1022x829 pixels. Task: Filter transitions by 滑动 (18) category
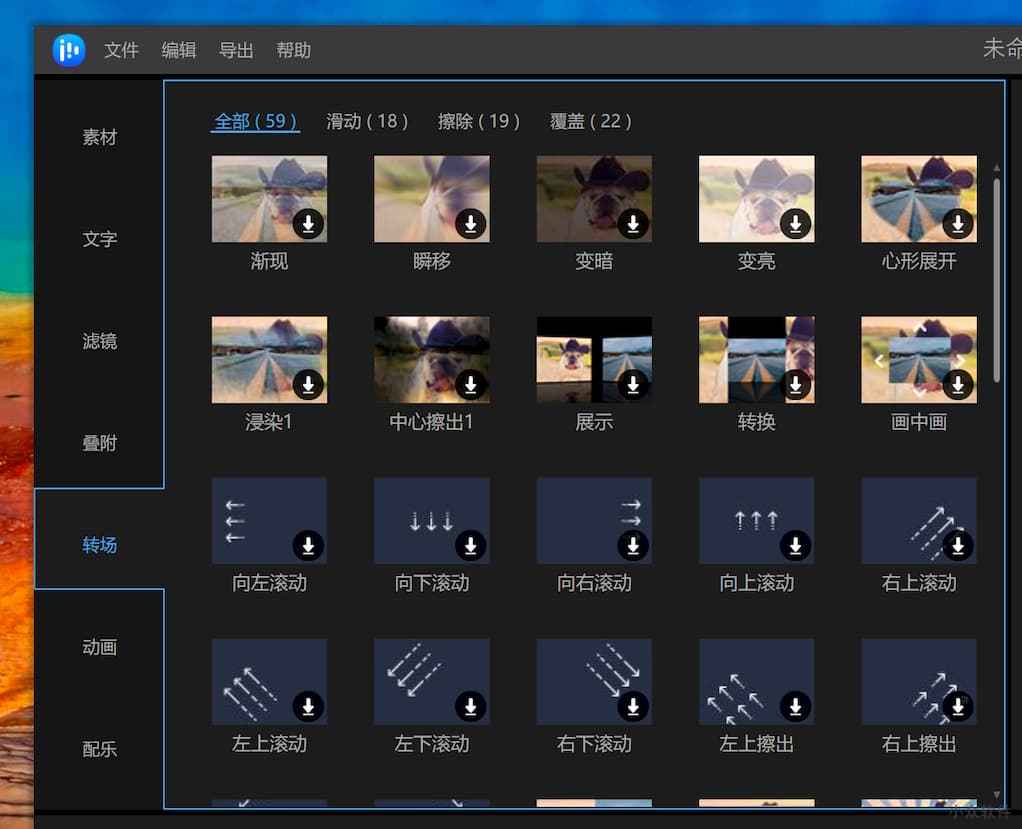[367, 121]
